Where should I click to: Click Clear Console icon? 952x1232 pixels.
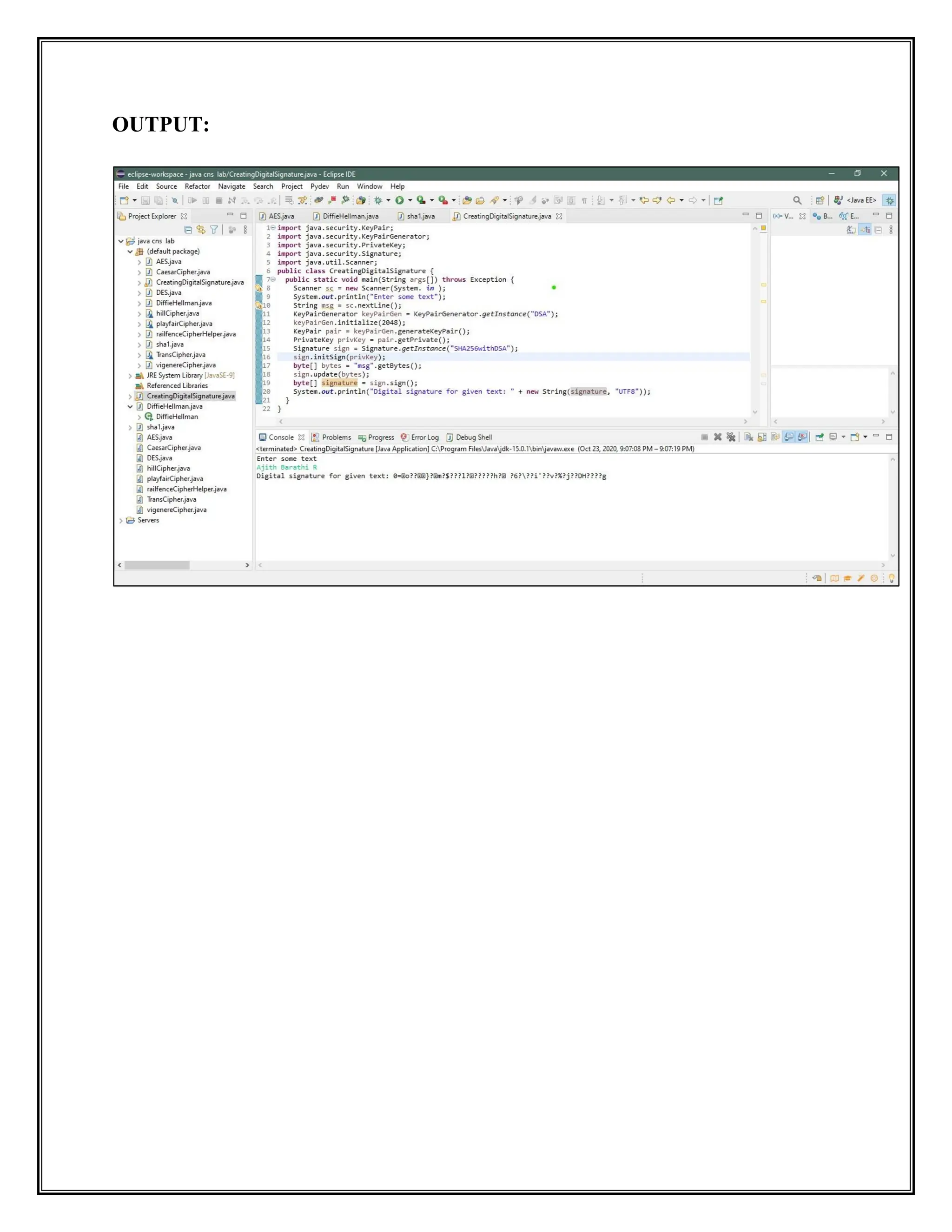(748, 437)
